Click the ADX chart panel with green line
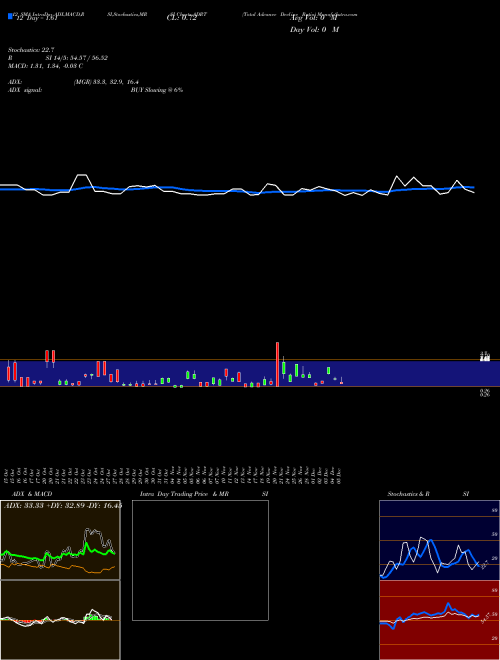The image size is (500, 660). click(x=60, y=540)
